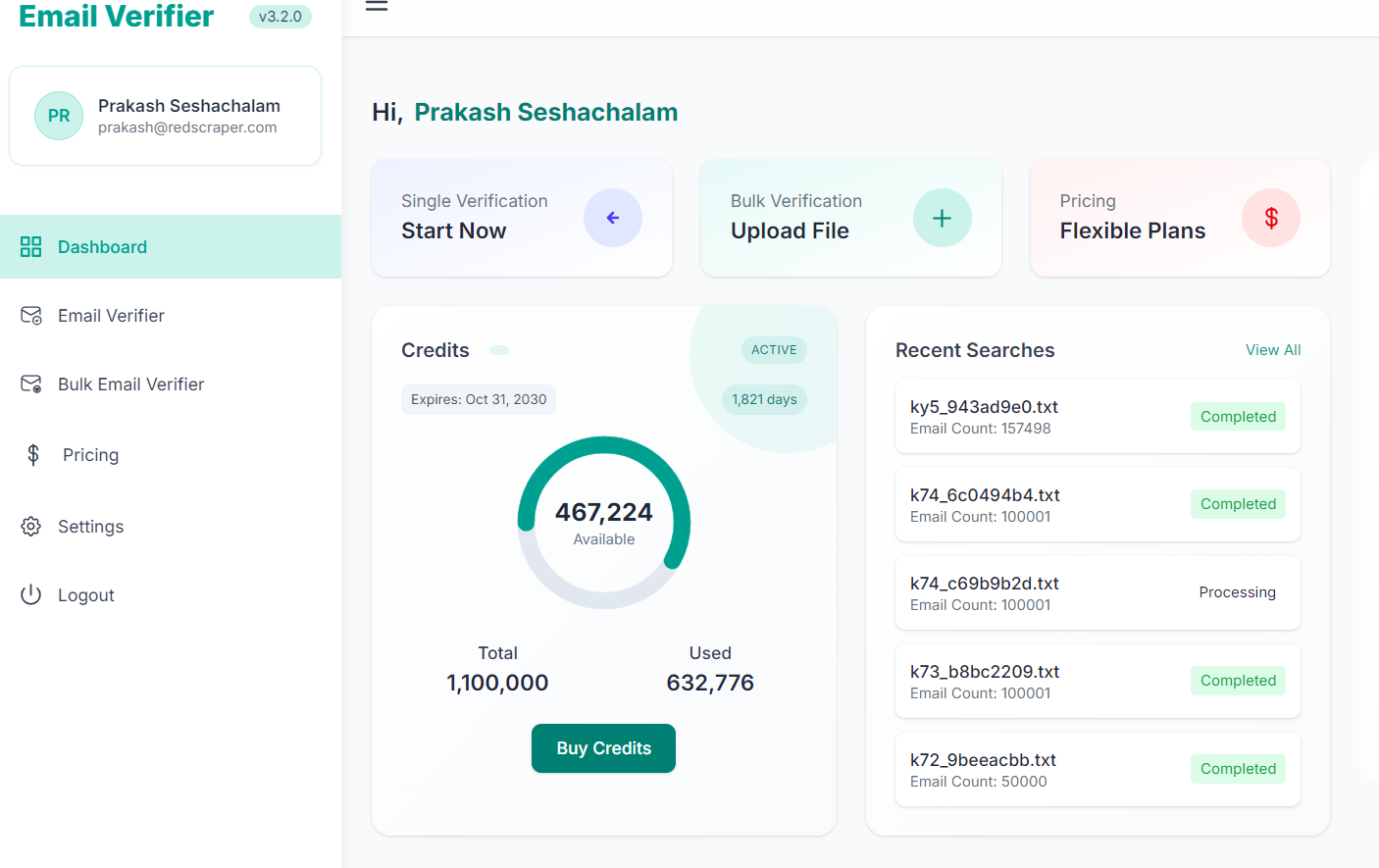The image size is (1379, 868).
Task: Open Bulk Email Verifier from sidebar
Action: (130, 384)
